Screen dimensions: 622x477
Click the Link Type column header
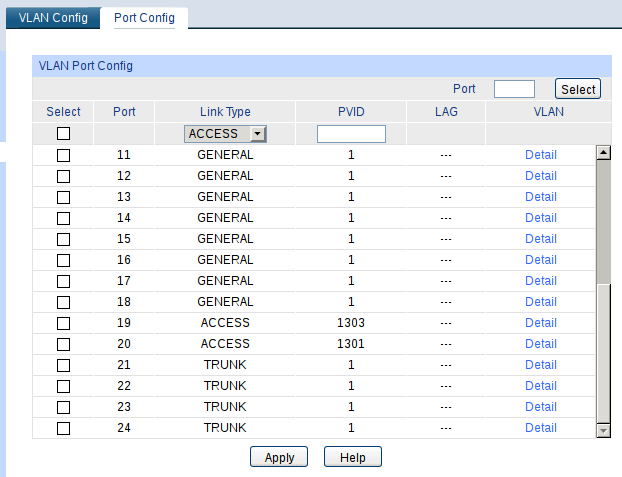pyautogui.click(x=225, y=112)
